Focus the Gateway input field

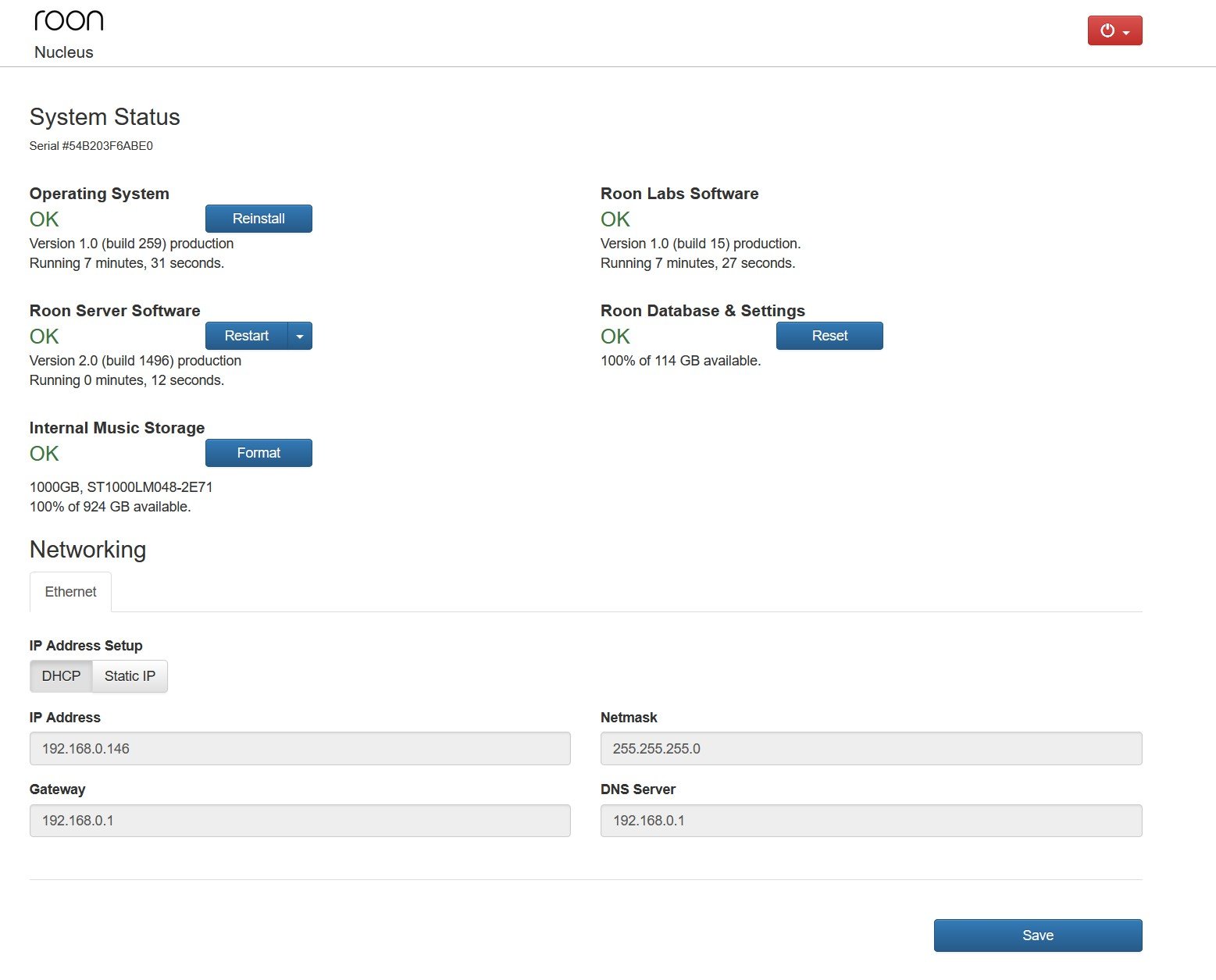pos(300,821)
